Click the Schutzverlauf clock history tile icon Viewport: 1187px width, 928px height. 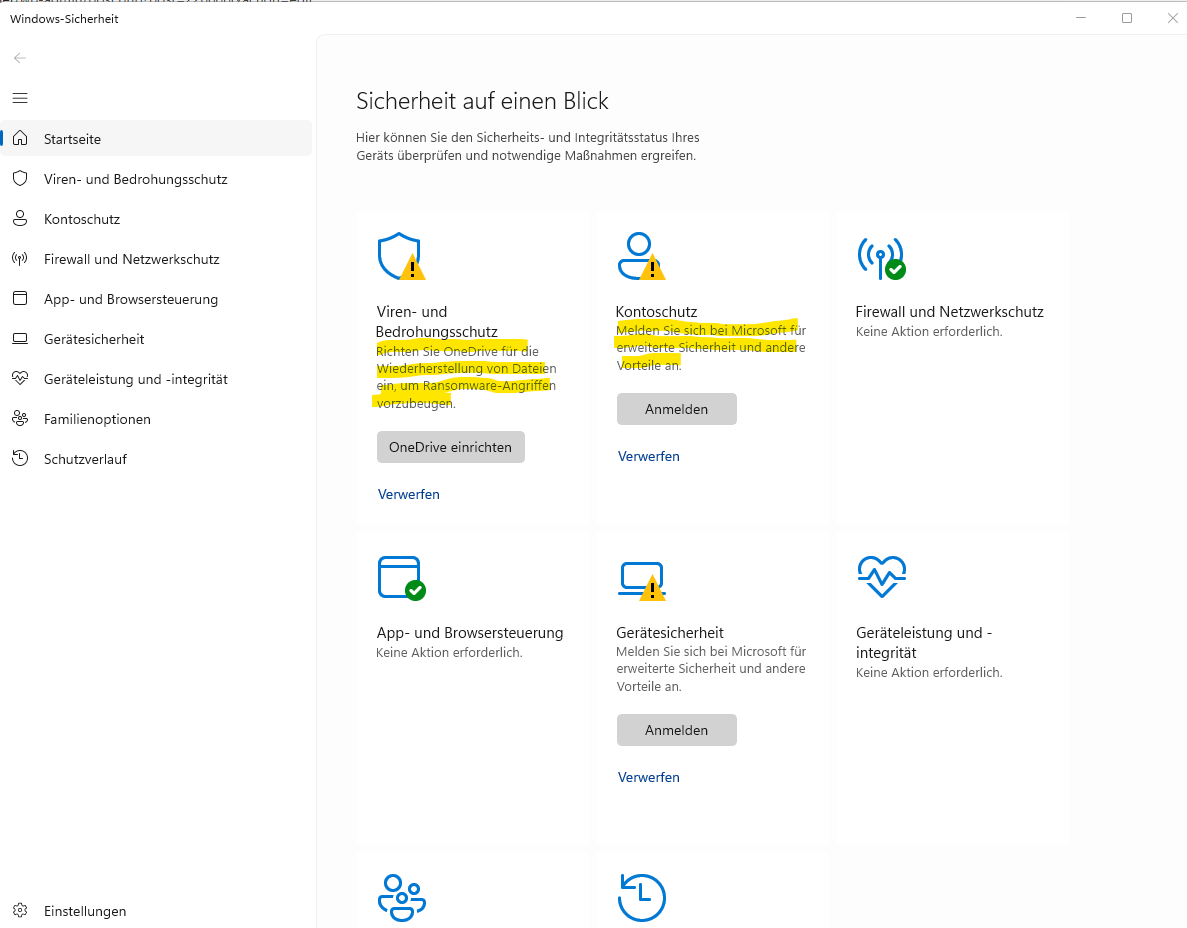641,897
